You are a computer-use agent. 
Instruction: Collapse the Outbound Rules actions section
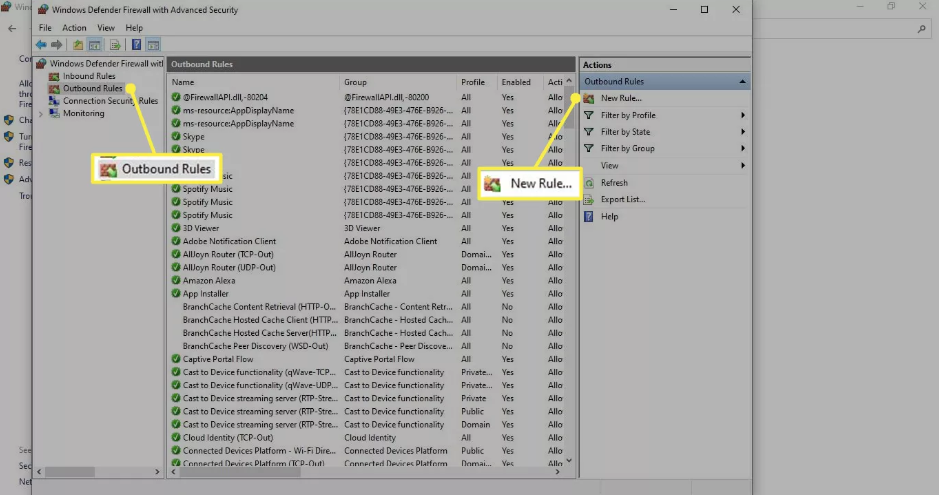point(742,81)
